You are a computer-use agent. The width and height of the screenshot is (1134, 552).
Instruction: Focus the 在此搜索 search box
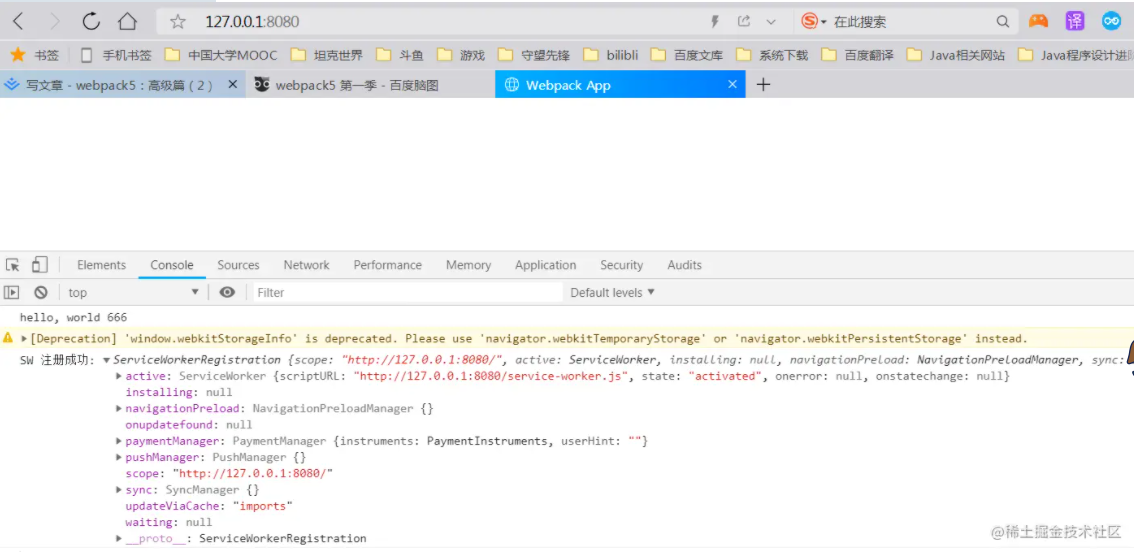click(911, 22)
